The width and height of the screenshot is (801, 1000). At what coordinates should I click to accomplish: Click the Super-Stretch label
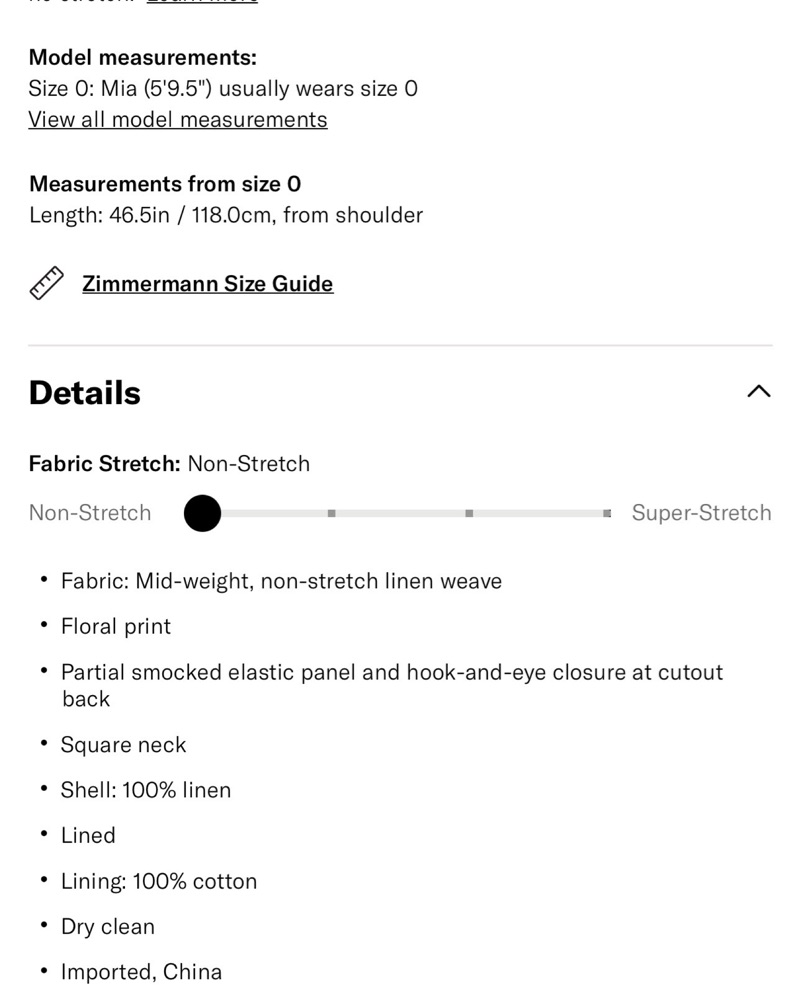point(702,513)
